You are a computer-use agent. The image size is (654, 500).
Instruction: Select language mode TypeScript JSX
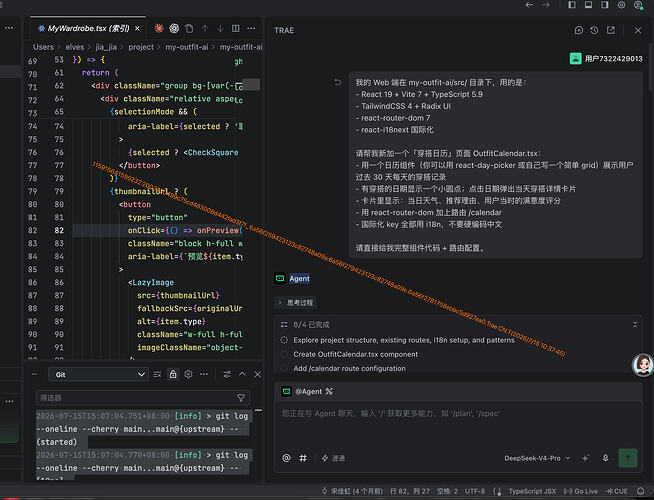coord(532,491)
